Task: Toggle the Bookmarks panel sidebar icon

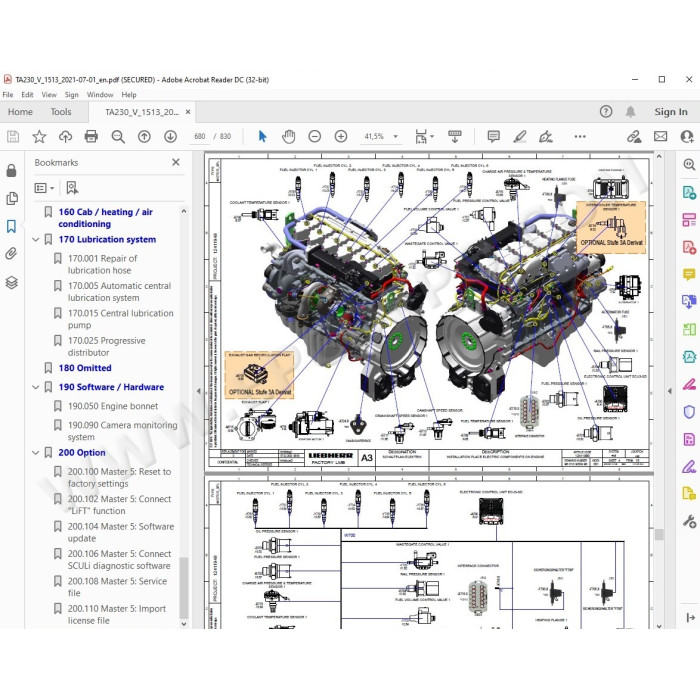Action: point(12,226)
